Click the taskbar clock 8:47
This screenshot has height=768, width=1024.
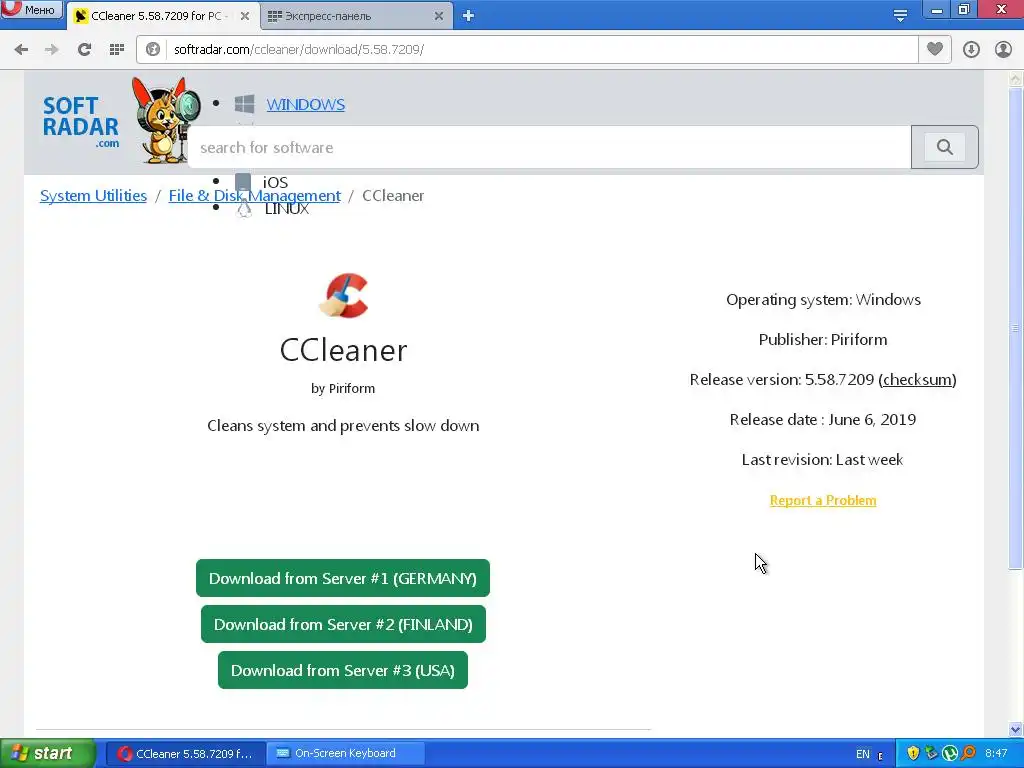[997, 754]
